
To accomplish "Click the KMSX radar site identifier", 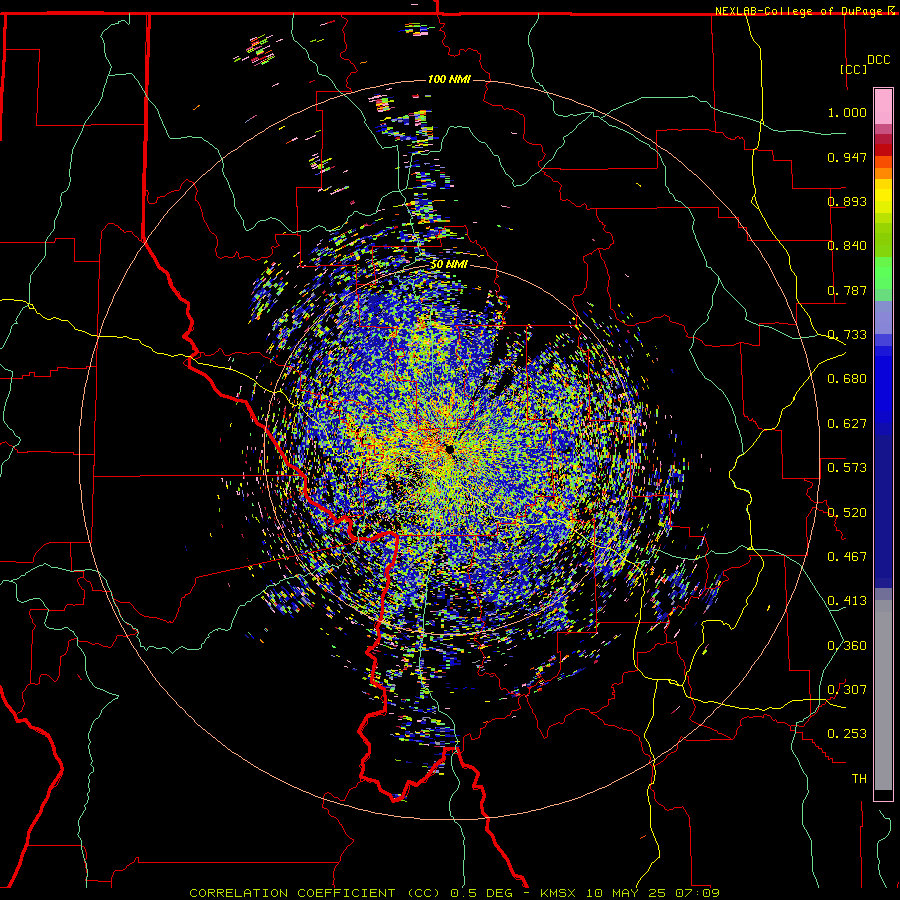I will click(560, 893).
